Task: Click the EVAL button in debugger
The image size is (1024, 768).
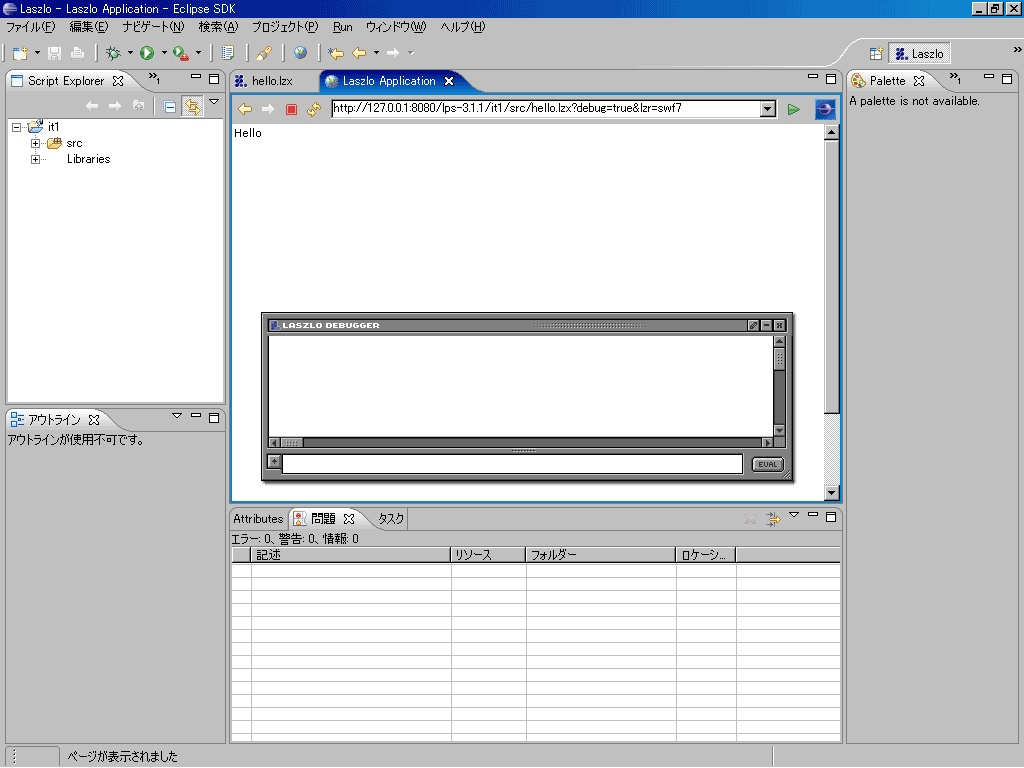Action: pos(767,464)
